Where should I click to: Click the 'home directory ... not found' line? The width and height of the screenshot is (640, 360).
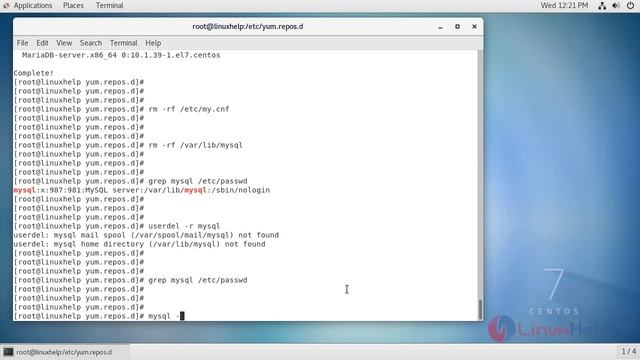point(139,244)
